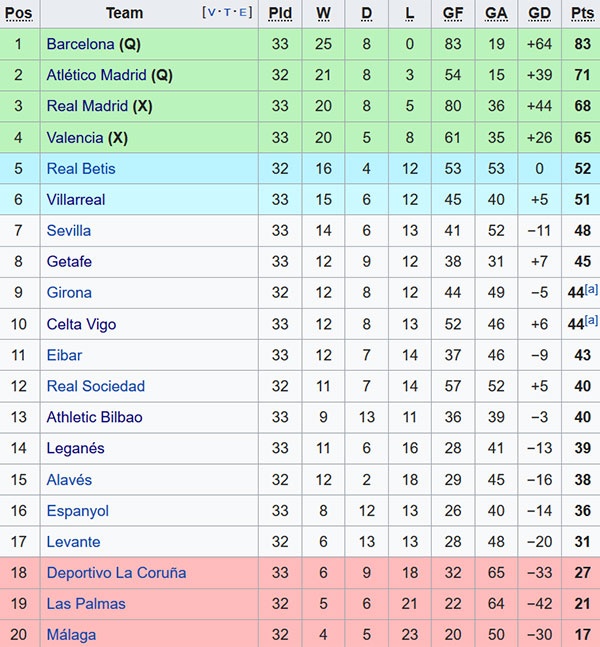Click the V (view template) link
The image size is (600, 647).
point(211,13)
